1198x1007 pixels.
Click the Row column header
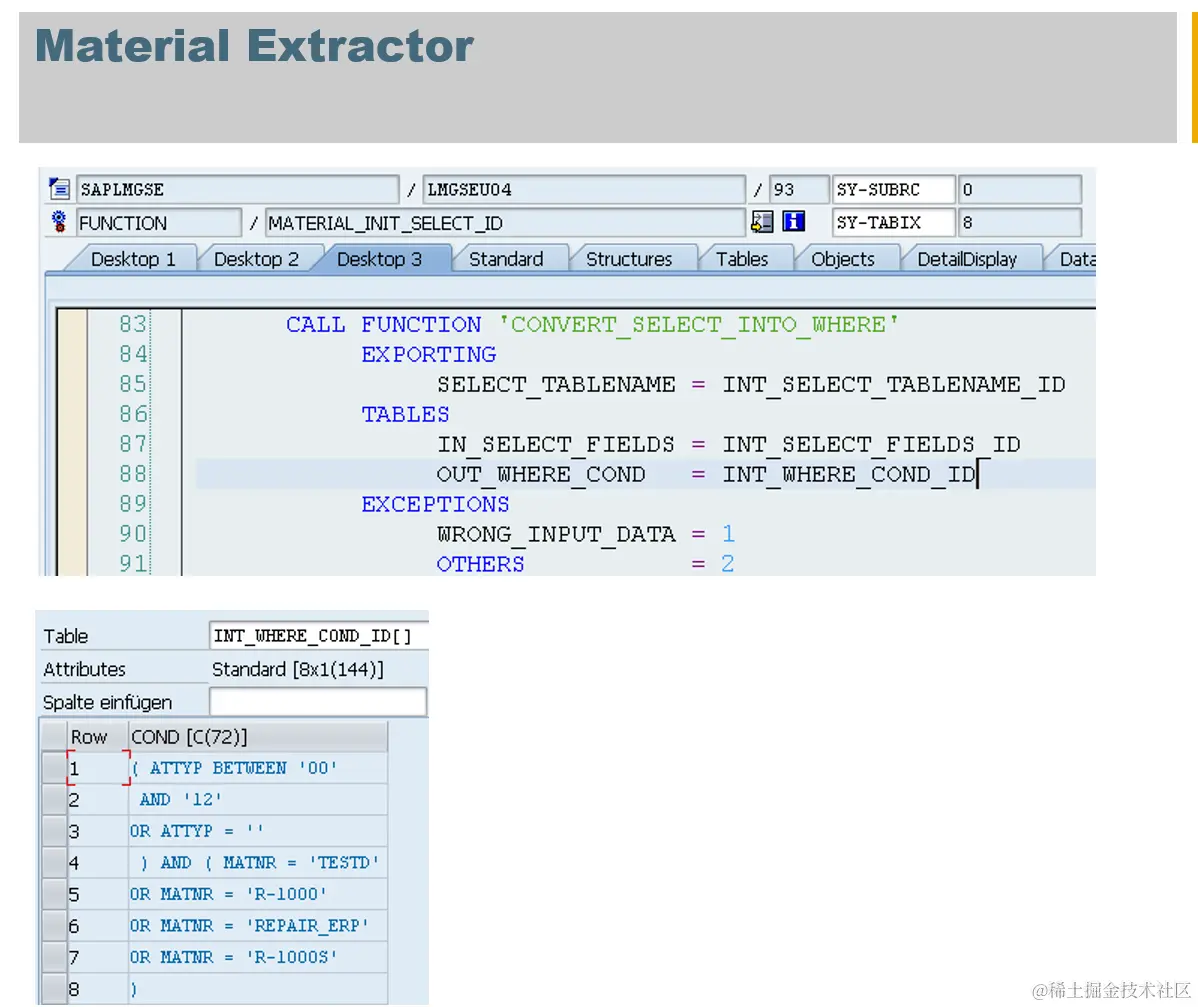(x=97, y=737)
